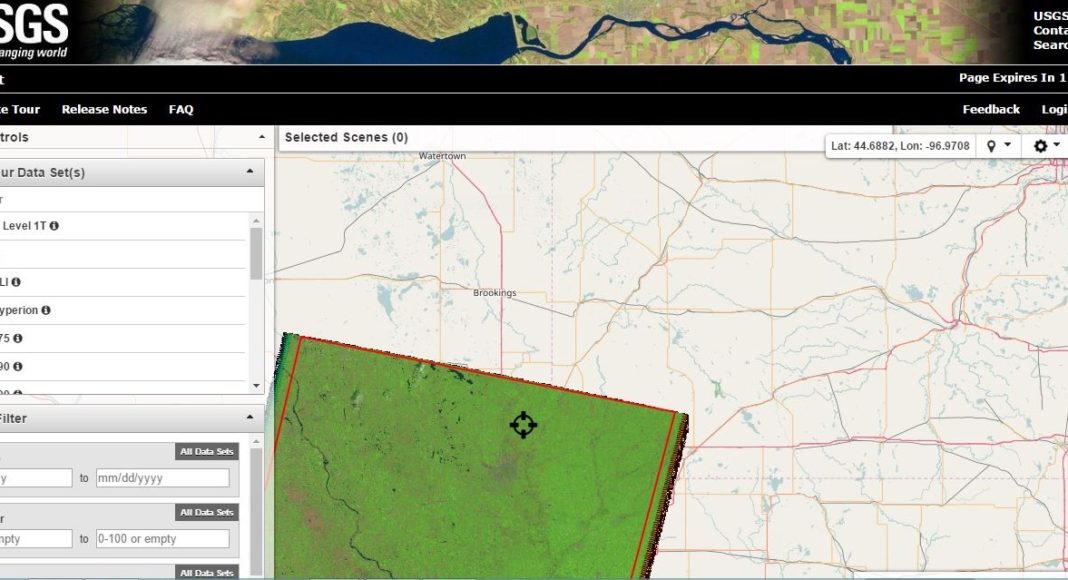Open the FAQ menu item
Viewport: 1068px width, 580px height.
181,109
